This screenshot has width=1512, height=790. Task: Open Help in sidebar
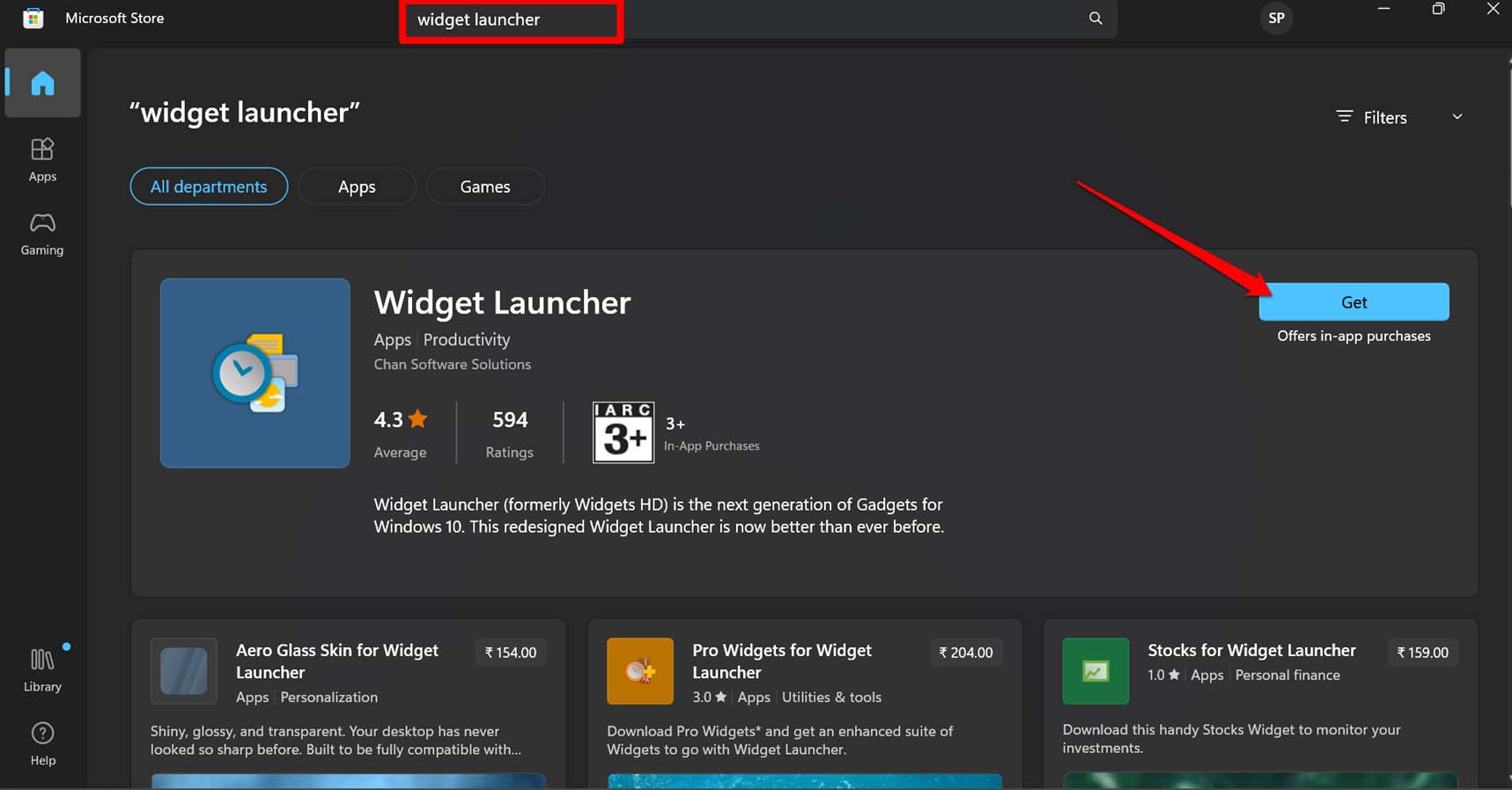(x=42, y=744)
